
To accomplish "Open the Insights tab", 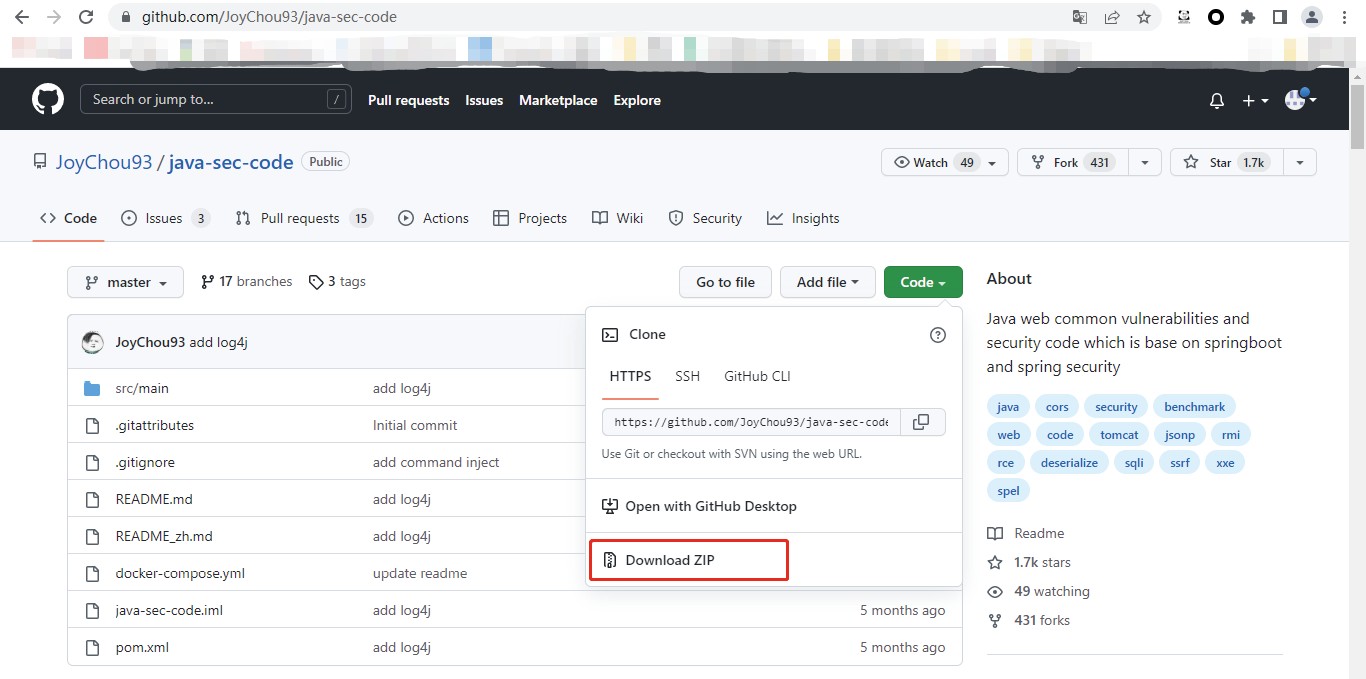I will [x=803, y=218].
